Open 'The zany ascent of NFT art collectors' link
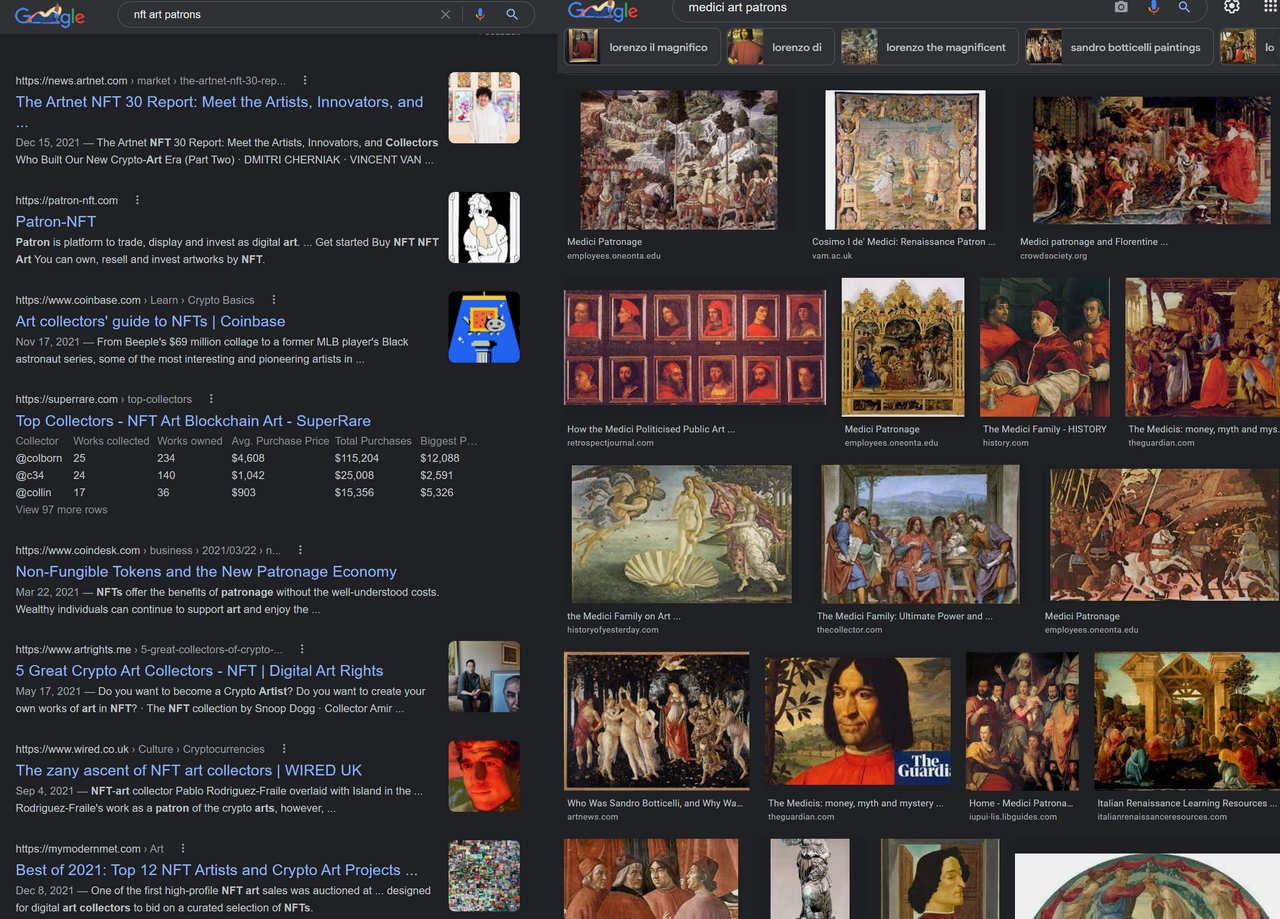This screenshot has width=1280, height=919. point(189,771)
